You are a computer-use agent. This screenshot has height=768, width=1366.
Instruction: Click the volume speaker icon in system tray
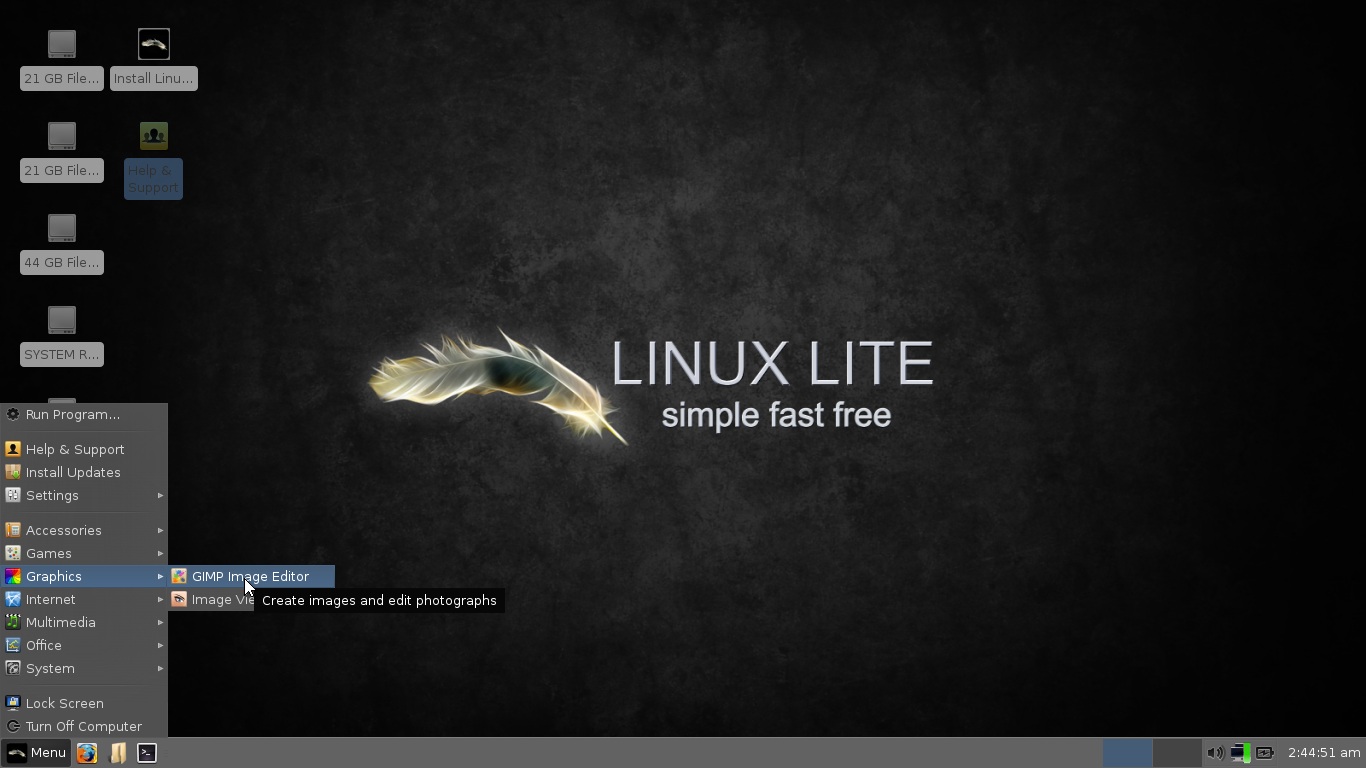[1215, 753]
